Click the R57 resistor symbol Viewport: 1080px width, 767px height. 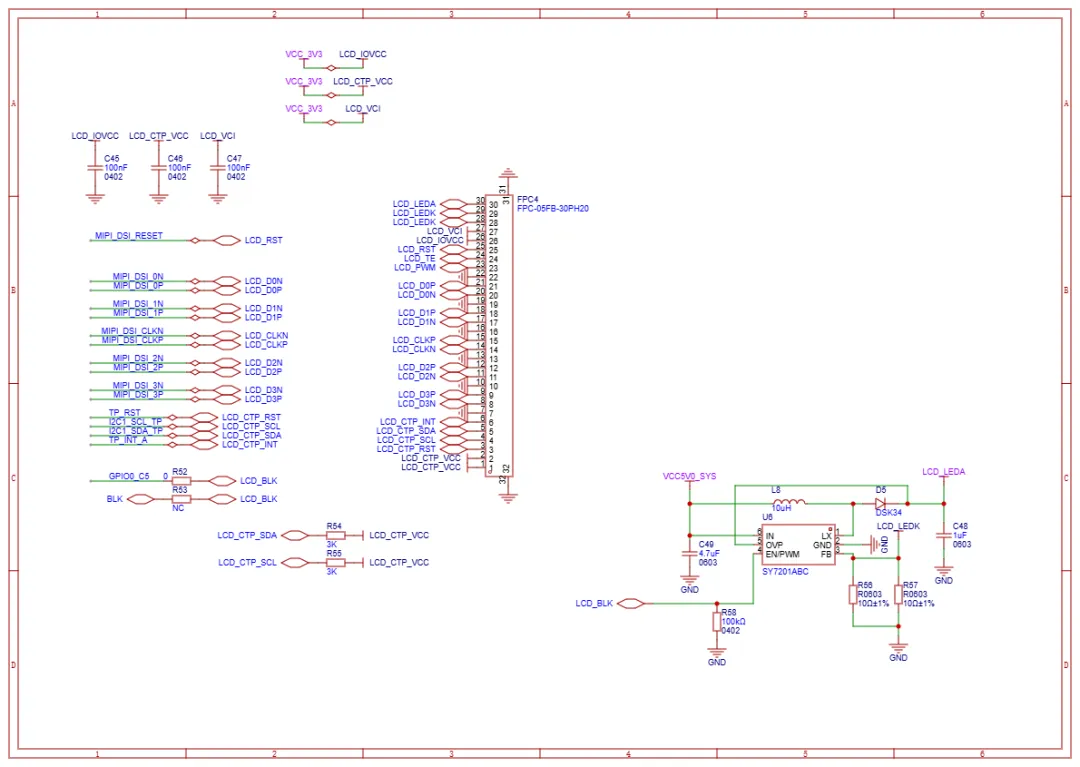coord(898,596)
